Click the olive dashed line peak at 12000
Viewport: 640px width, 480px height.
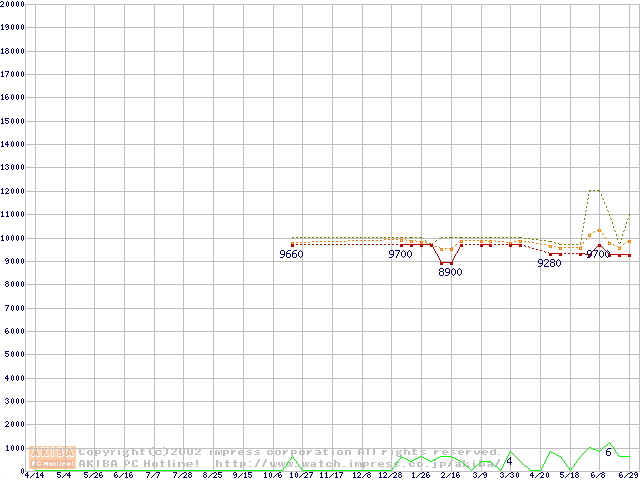pyautogui.click(x=594, y=190)
